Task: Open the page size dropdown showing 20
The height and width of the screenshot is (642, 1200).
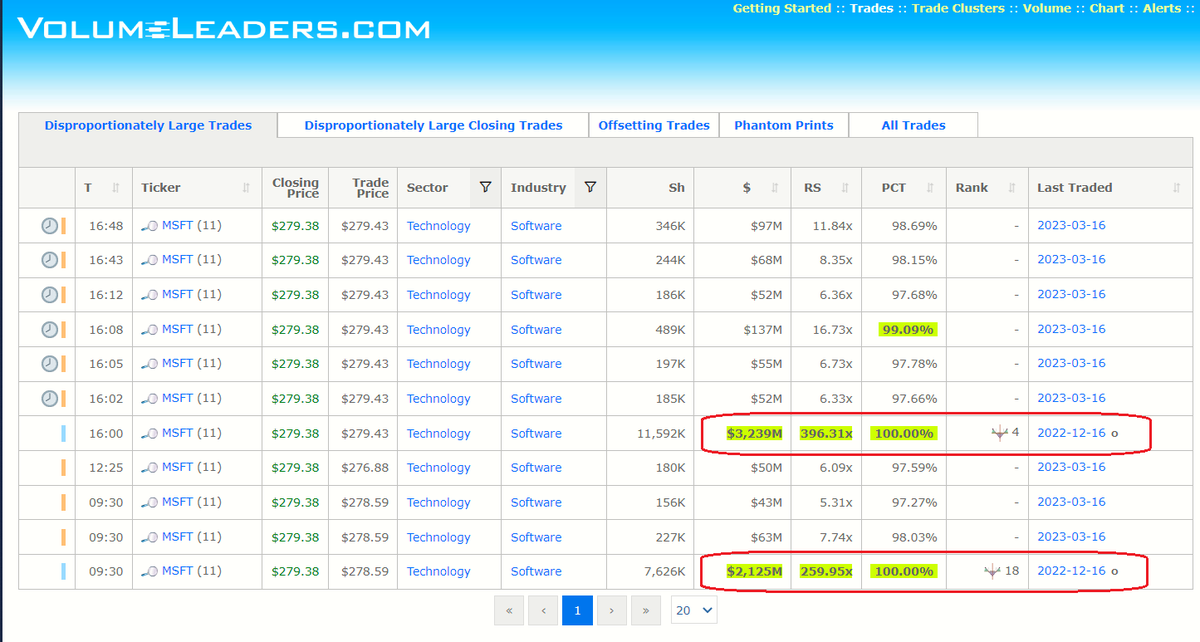Action: coord(694,609)
